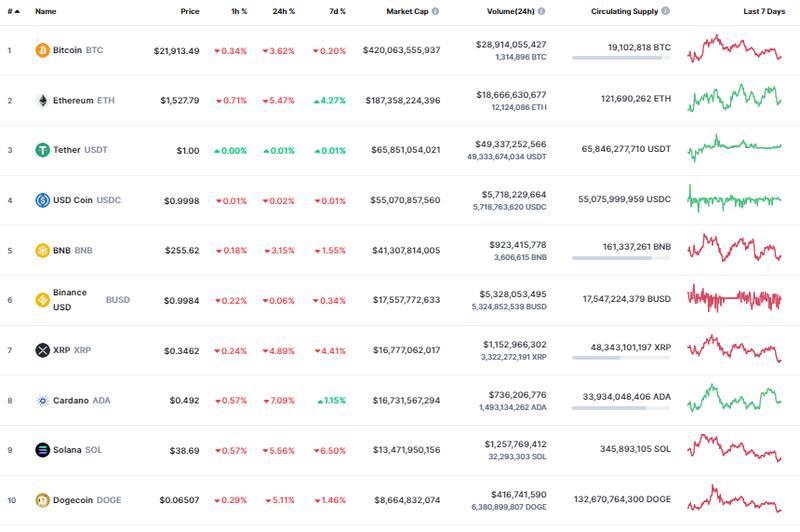Viewport: 800px width, 532px height.
Task: Click the USD Coin logo
Action: point(42,200)
